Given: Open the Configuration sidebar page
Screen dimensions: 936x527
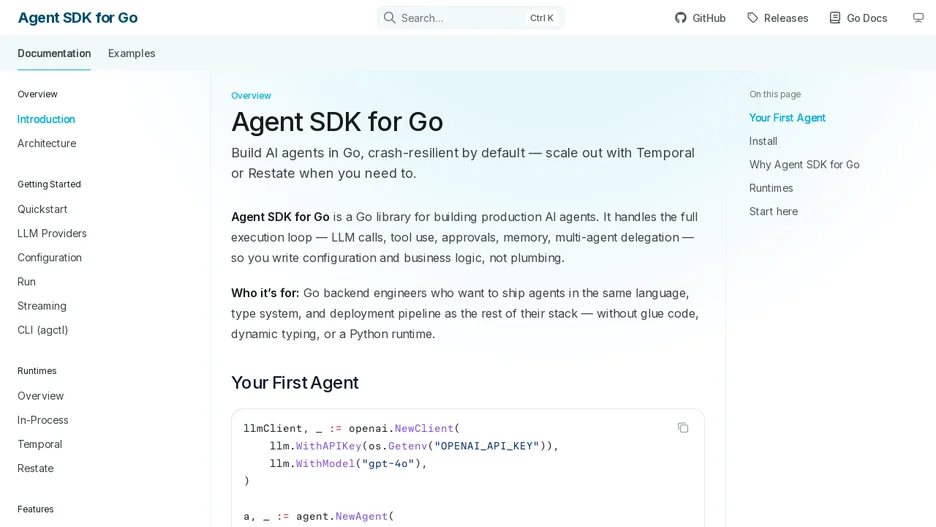Looking at the screenshot, I should (x=50, y=258).
